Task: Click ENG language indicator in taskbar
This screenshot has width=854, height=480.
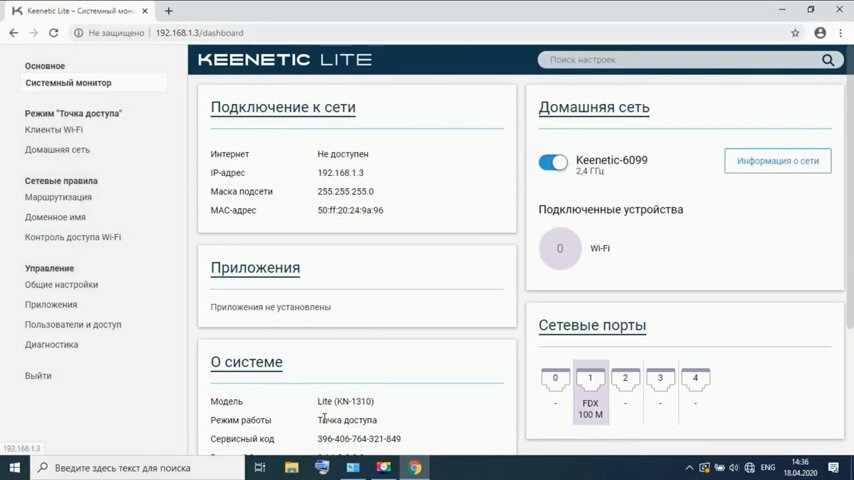Action: click(x=768, y=467)
